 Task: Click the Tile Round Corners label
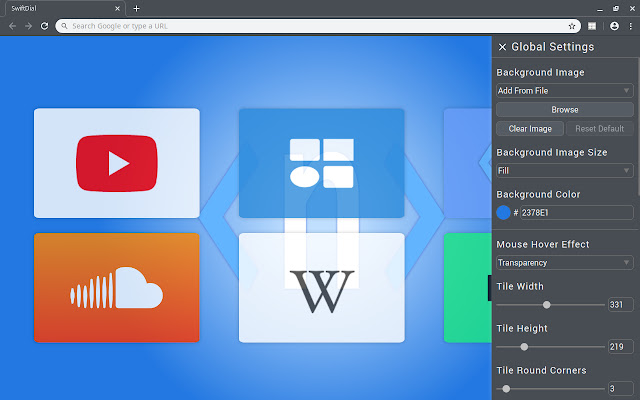(x=541, y=371)
